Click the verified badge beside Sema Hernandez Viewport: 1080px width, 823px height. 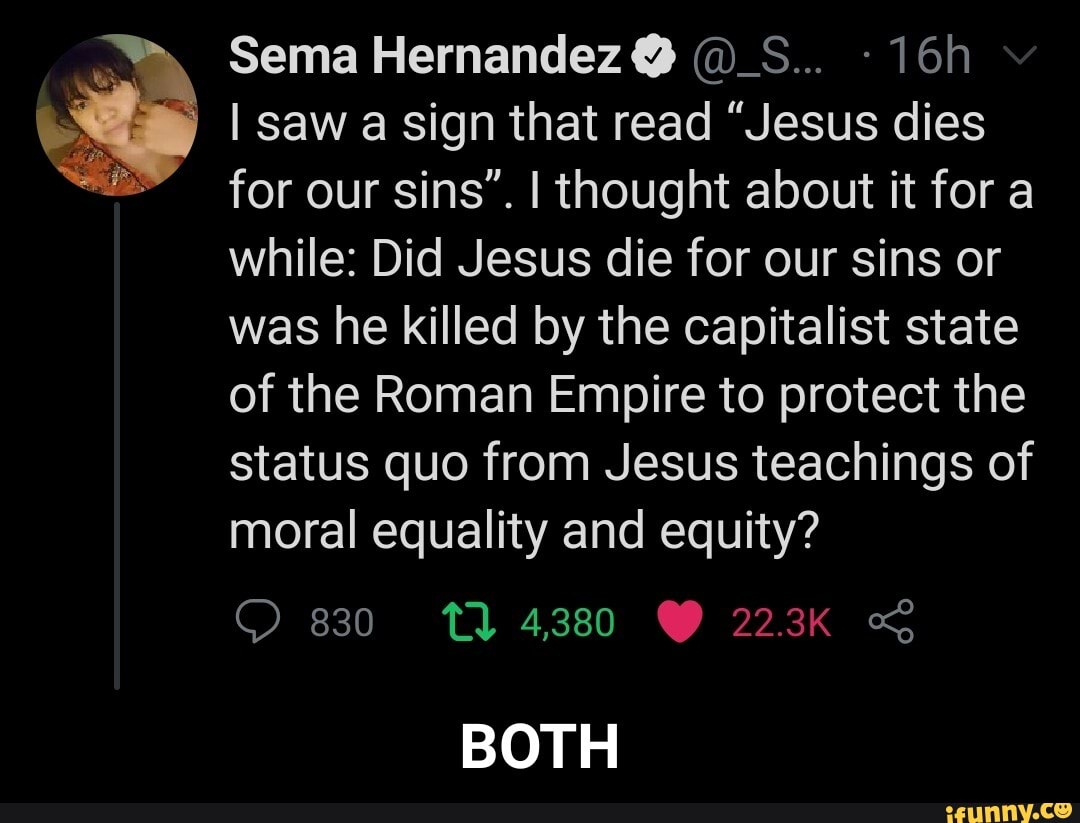(x=649, y=61)
